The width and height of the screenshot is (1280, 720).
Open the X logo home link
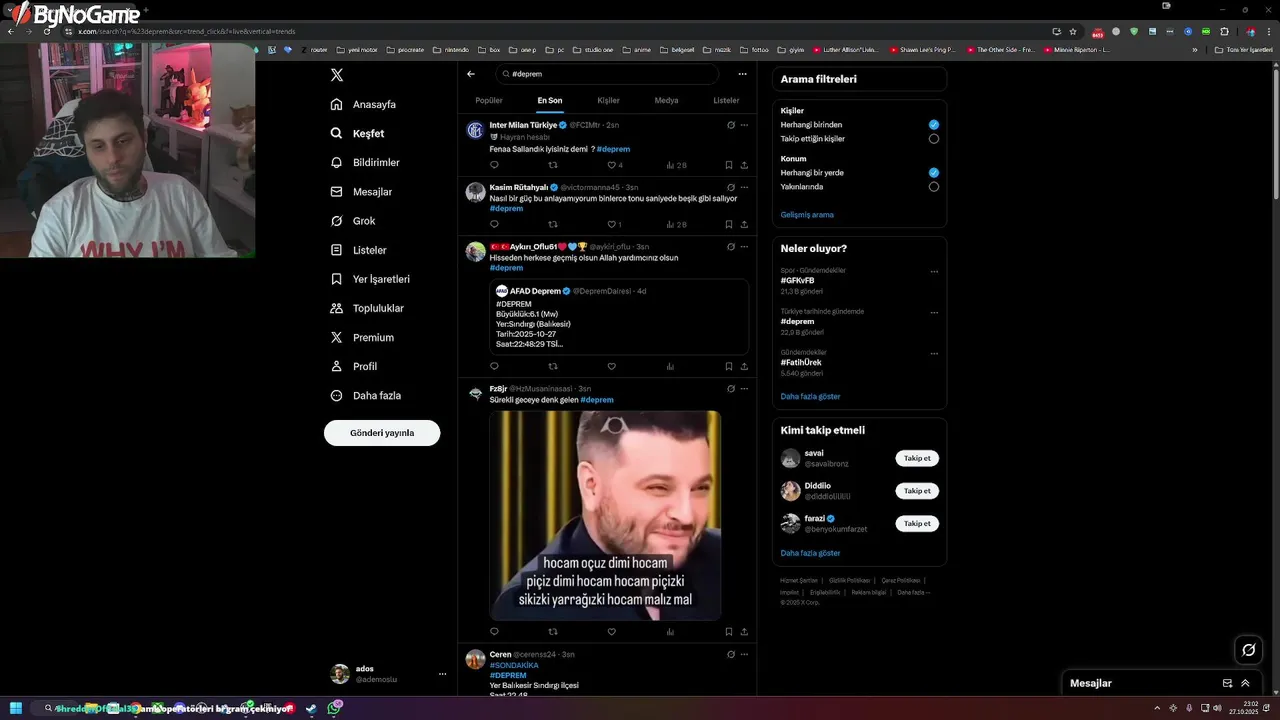pyautogui.click(x=337, y=75)
